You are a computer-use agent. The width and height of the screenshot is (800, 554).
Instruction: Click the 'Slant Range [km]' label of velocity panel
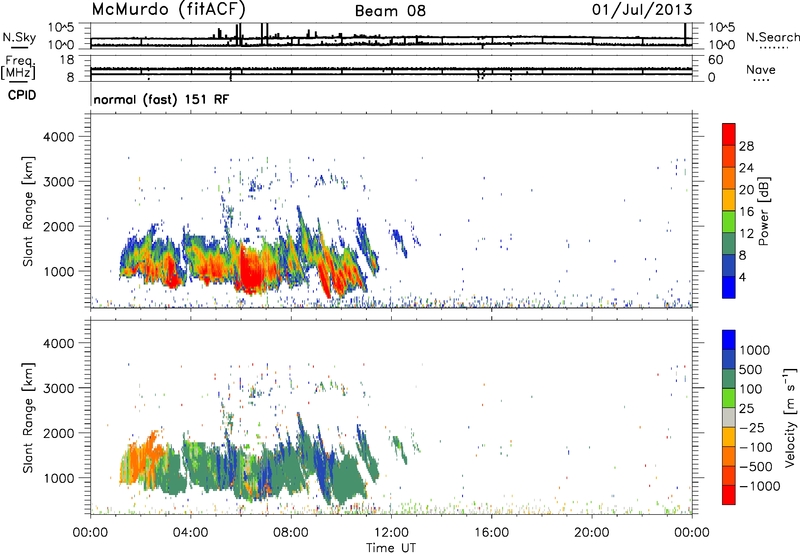tap(28, 417)
